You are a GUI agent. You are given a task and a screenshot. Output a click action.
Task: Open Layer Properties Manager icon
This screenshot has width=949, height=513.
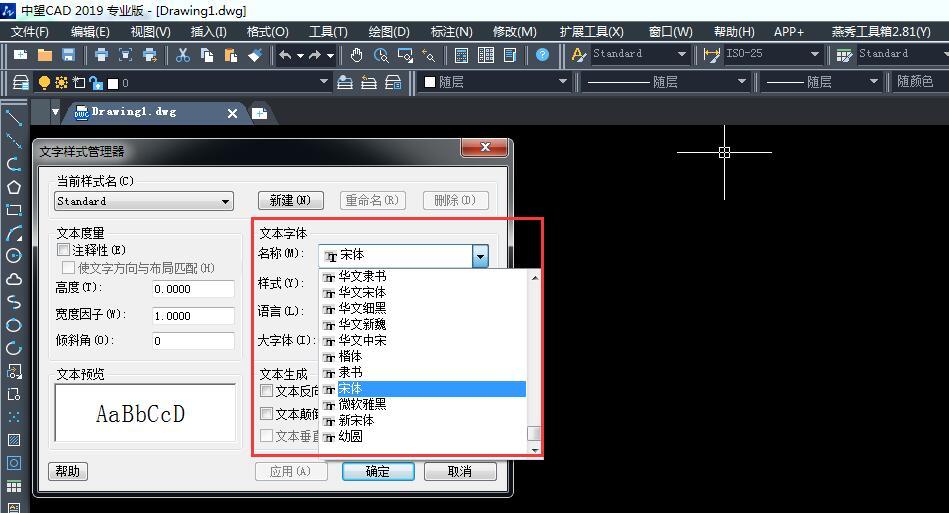click(x=21, y=82)
